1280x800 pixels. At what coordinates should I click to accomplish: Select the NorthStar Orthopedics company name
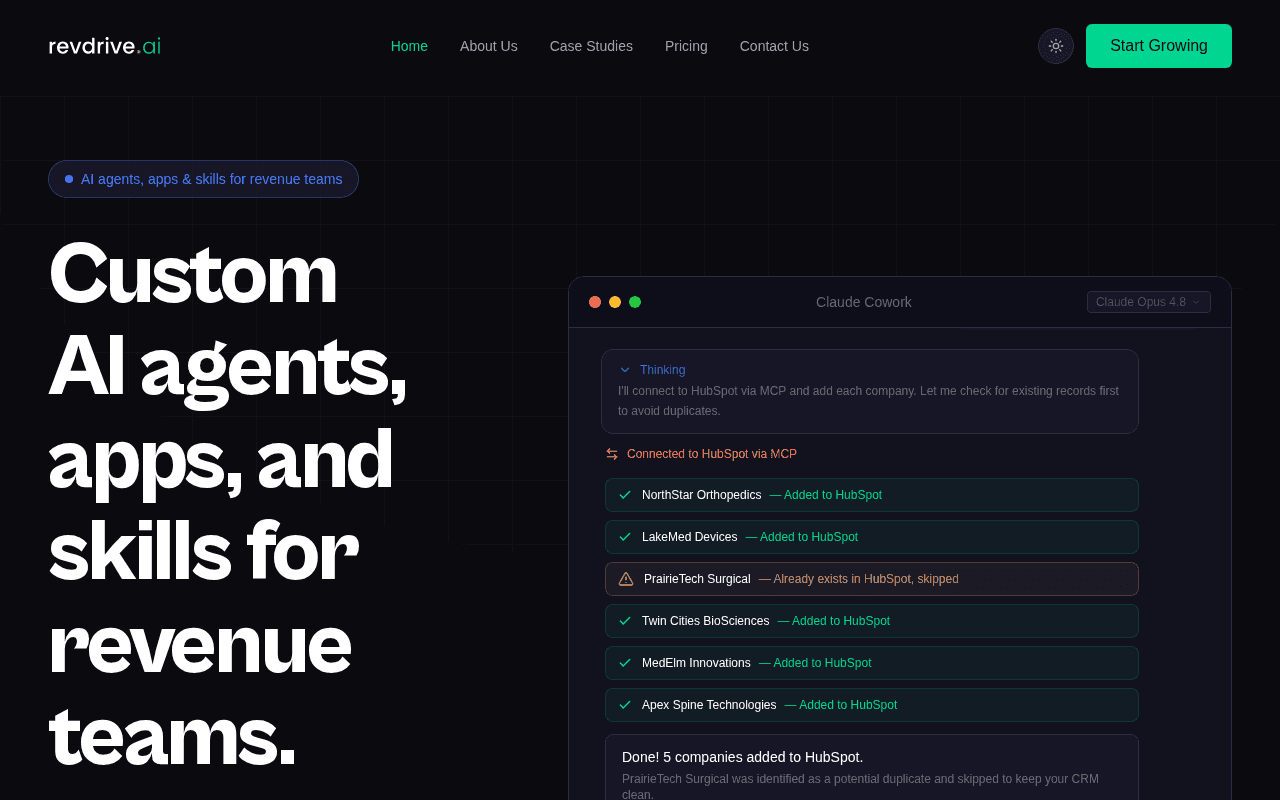(x=701, y=495)
